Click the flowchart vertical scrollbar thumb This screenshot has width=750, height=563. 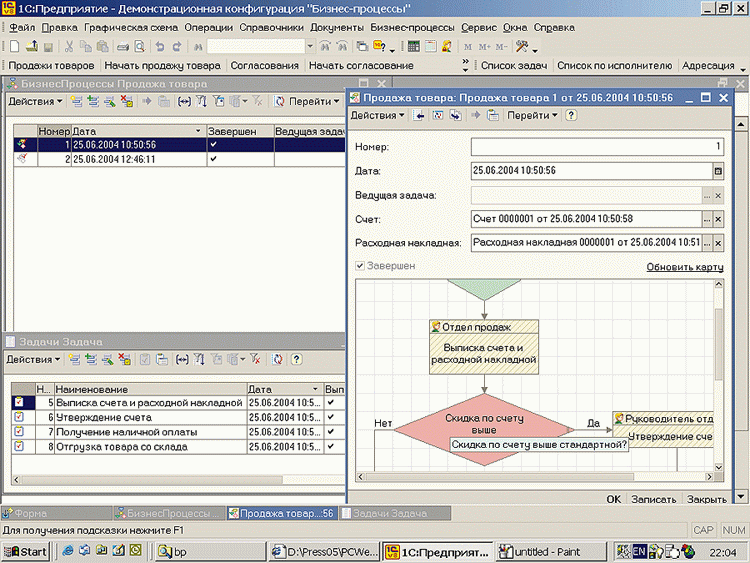click(x=718, y=344)
